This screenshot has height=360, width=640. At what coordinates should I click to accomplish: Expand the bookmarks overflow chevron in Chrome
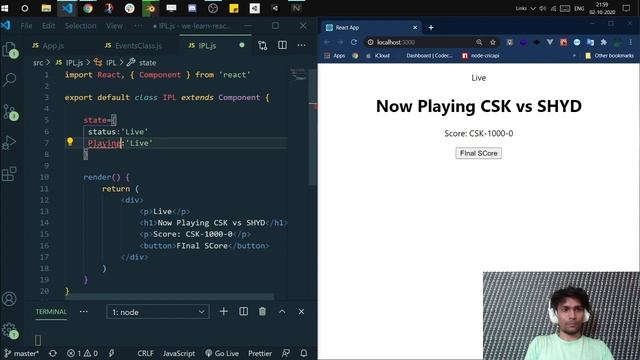(x=574, y=56)
